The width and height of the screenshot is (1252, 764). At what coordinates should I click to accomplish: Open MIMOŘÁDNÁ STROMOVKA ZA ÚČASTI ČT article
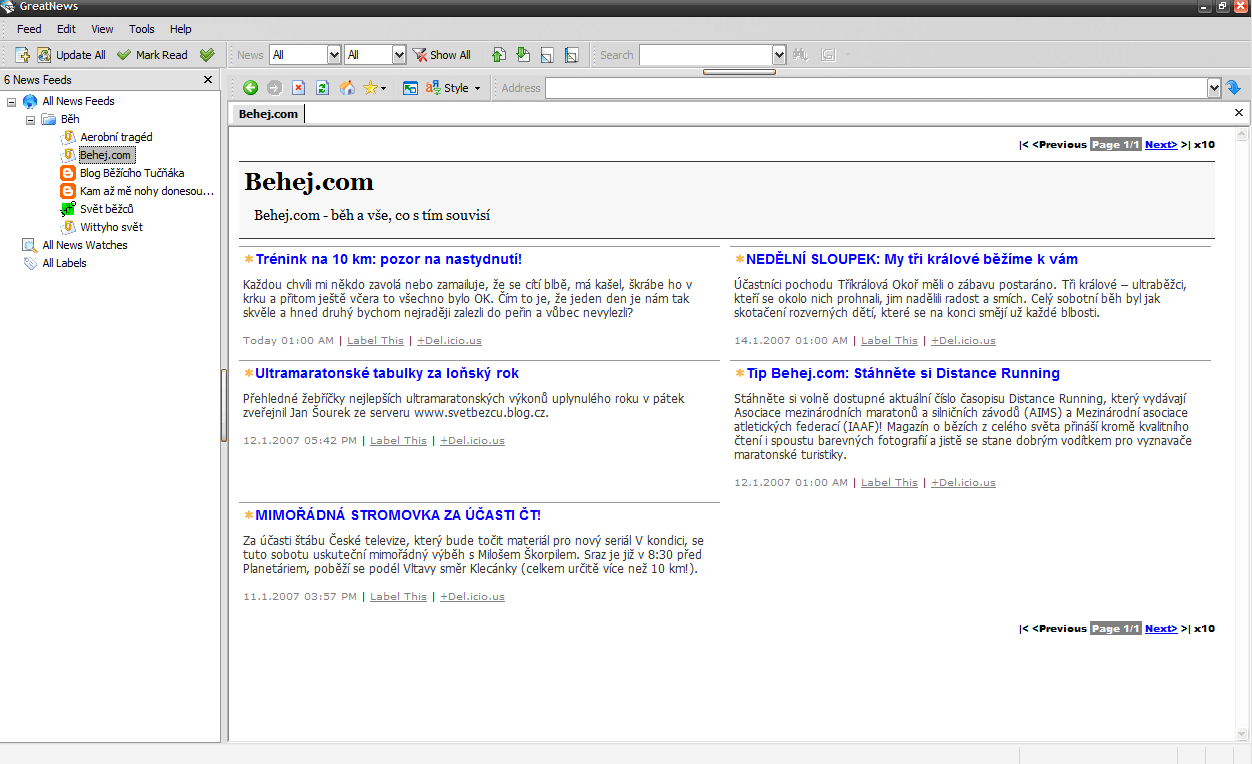tap(398, 515)
